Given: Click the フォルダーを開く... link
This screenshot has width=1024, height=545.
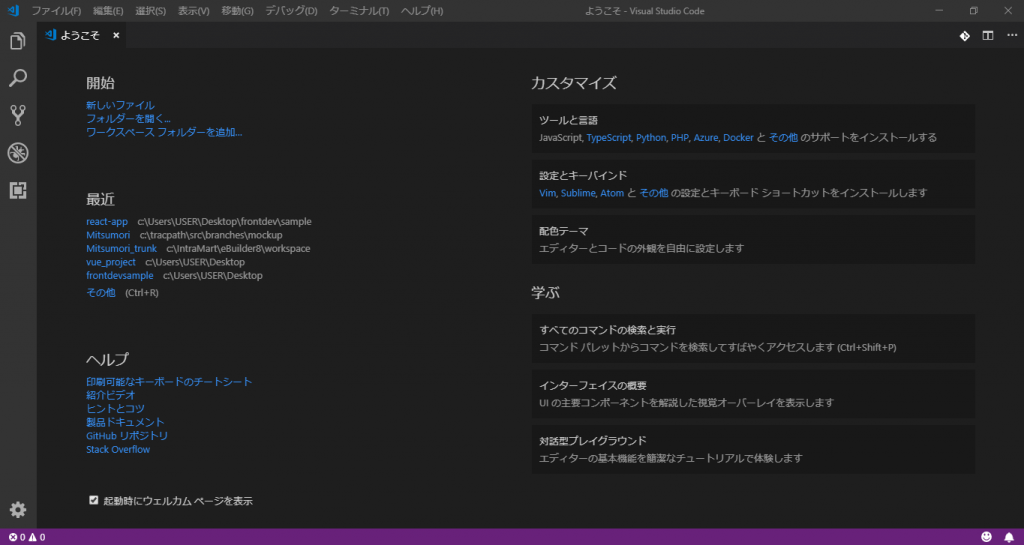Looking at the screenshot, I should click(129, 119).
